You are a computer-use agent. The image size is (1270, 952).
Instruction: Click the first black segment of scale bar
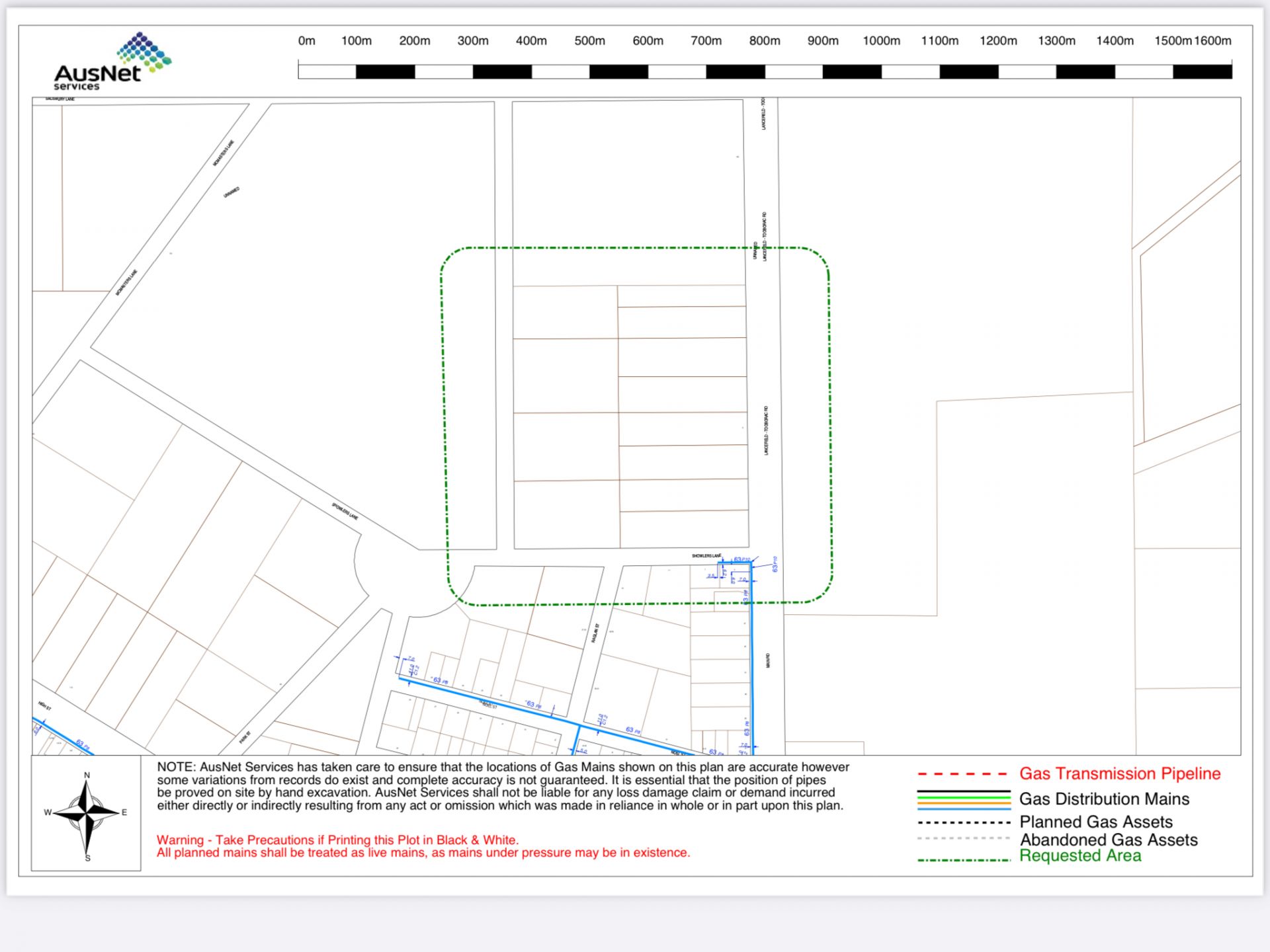(x=385, y=71)
